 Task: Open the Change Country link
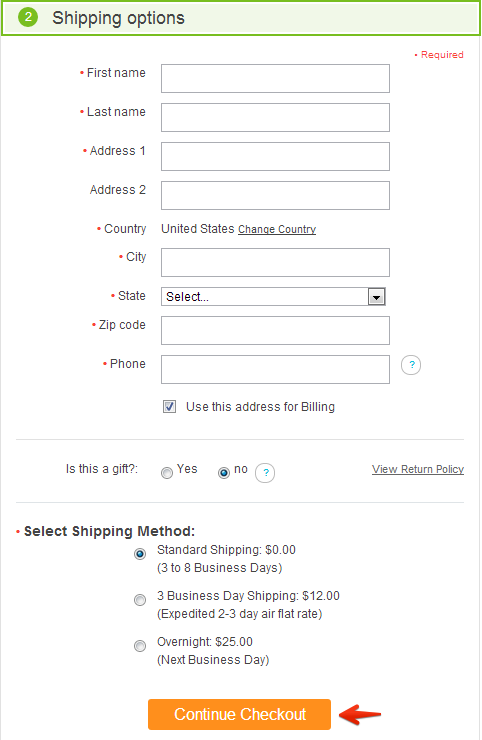click(277, 229)
